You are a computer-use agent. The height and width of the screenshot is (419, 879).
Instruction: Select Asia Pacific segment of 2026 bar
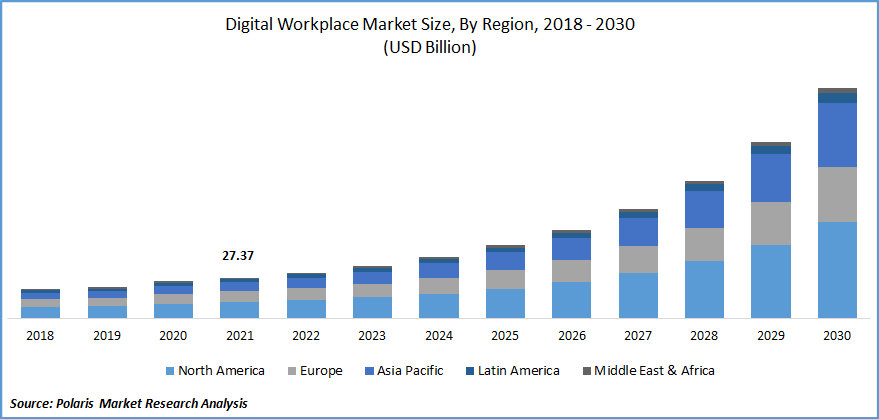(572, 249)
